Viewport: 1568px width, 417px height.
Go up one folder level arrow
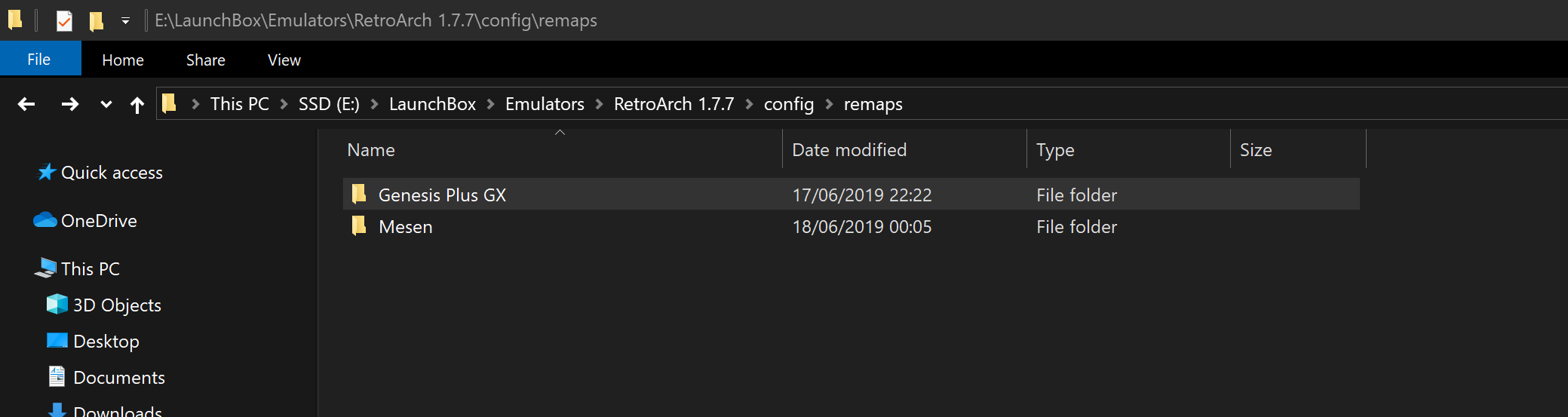tap(137, 105)
